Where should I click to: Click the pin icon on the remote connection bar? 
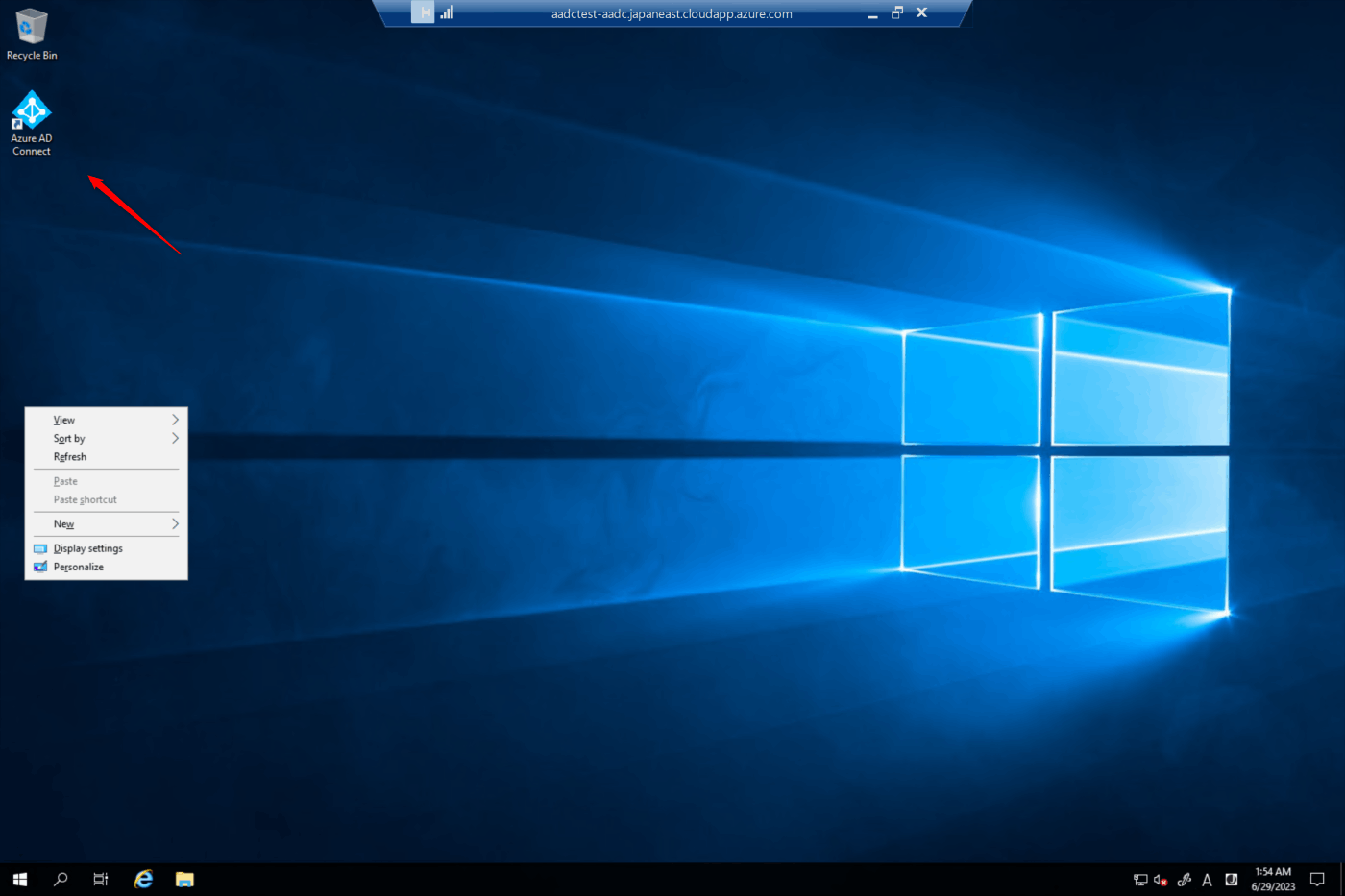(x=423, y=12)
